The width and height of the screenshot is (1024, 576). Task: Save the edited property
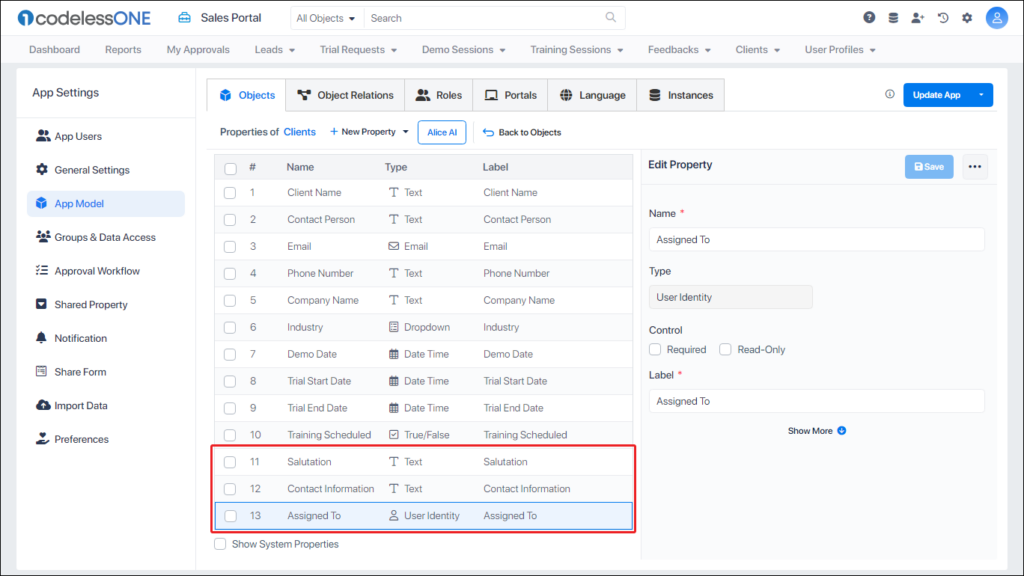click(x=929, y=167)
